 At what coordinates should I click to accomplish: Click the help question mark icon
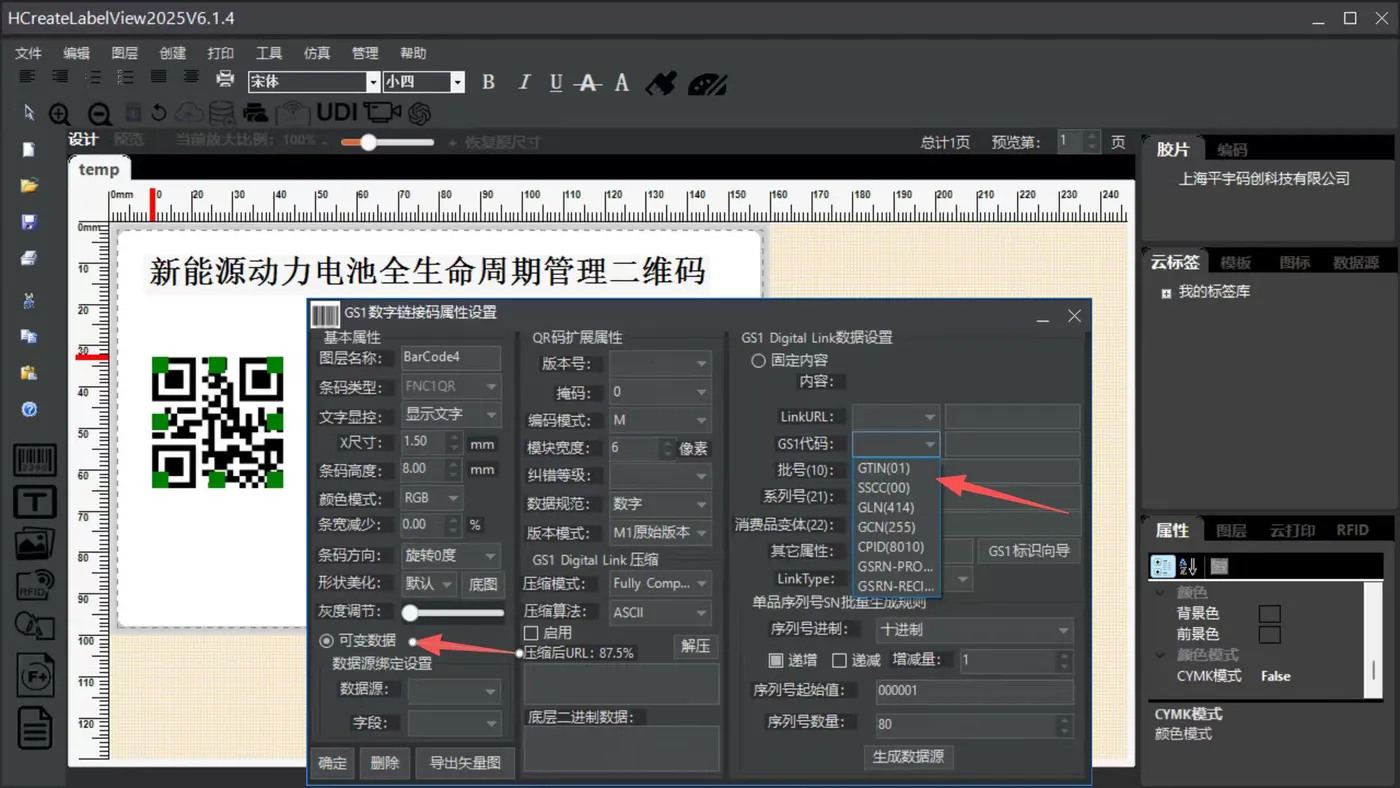29,409
